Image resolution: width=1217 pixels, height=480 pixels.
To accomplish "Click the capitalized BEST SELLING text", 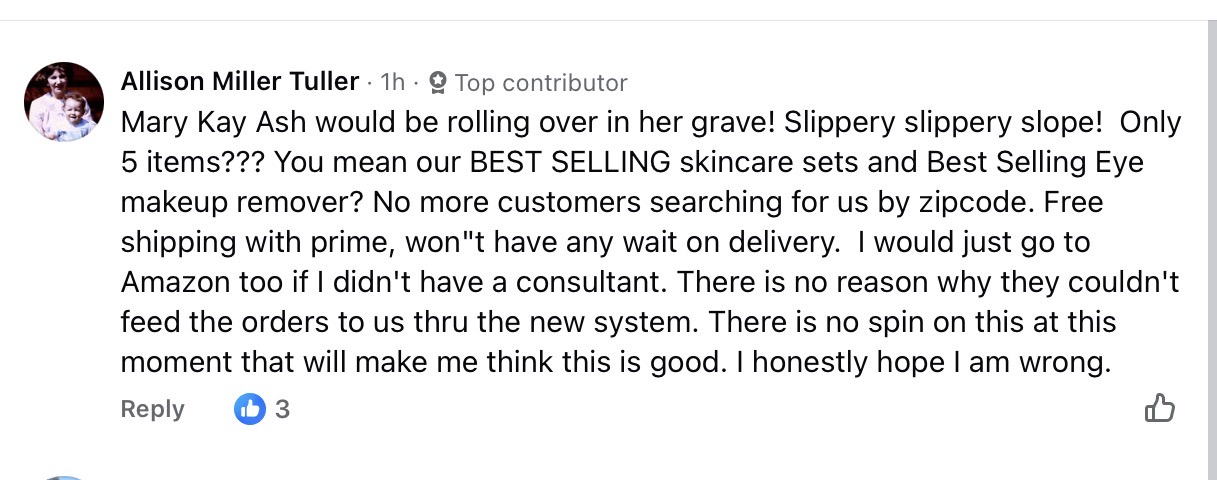I will (555, 162).
